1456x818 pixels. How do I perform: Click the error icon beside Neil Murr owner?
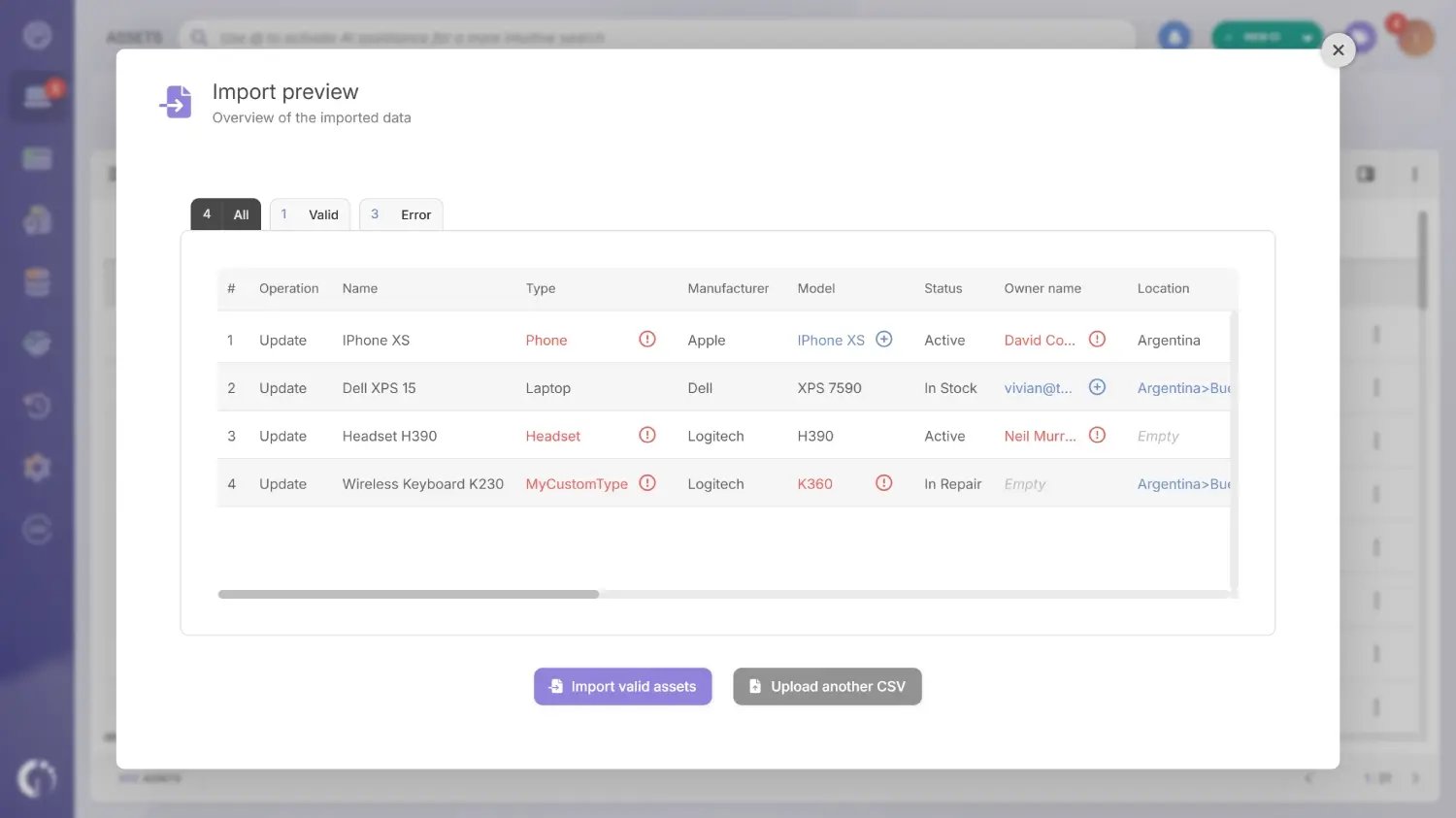(1097, 435)
